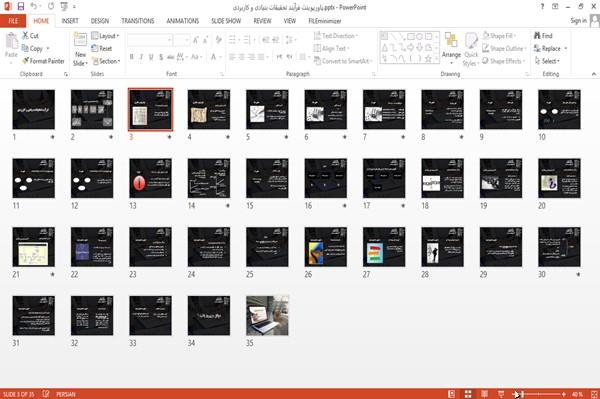600x399 pixels.
Task: Toggle text Shadow formatting
Action: pyautogui.click(x=161, y=57)
